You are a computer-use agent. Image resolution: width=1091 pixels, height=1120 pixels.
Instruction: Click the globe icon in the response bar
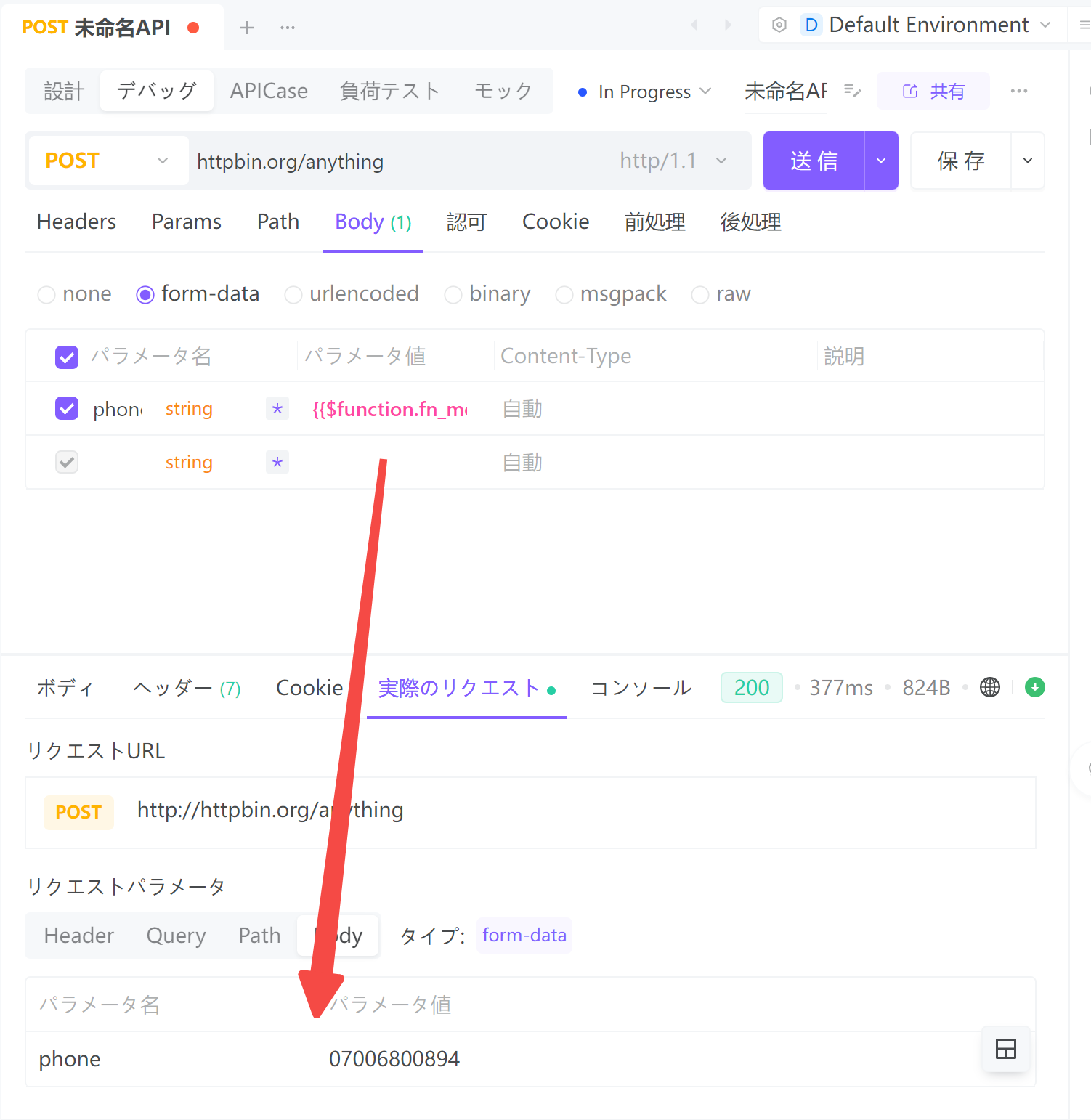coord(989,687)
